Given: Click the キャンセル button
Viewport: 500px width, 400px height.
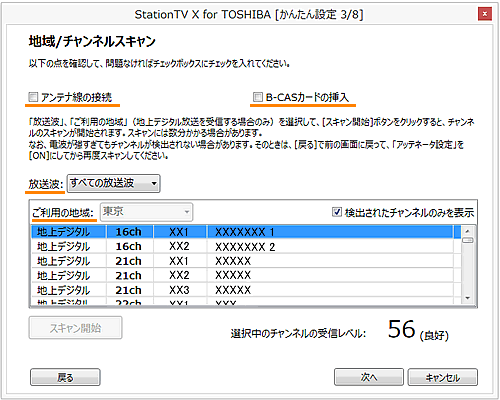Looking at the screenshot, I should coord(443,377).
